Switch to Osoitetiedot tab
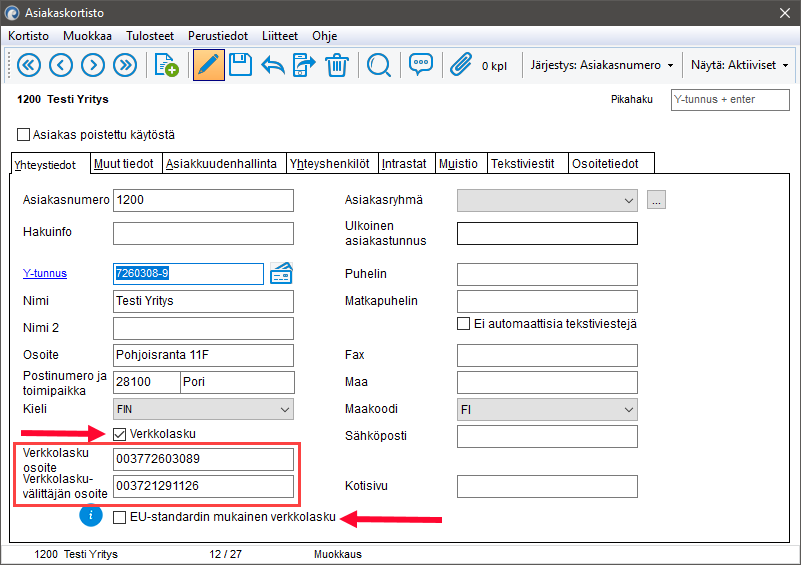 (611, 163)
